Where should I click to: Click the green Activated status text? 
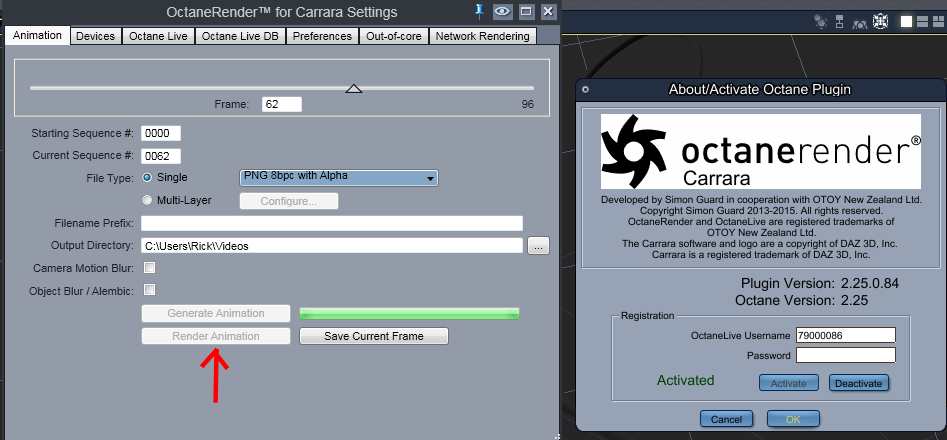coord(685,380)
